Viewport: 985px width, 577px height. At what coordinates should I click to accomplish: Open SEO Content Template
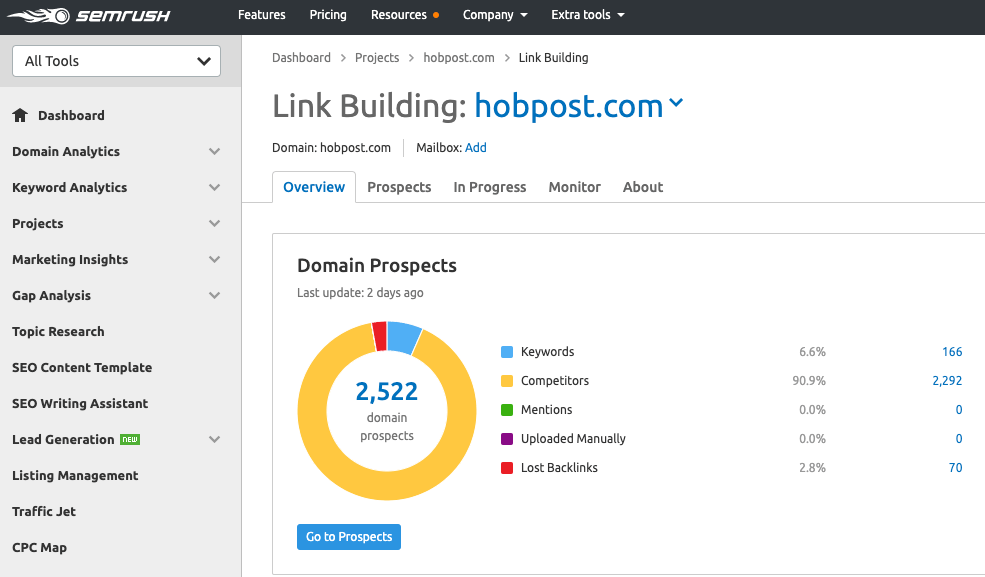tap(82, 367)
